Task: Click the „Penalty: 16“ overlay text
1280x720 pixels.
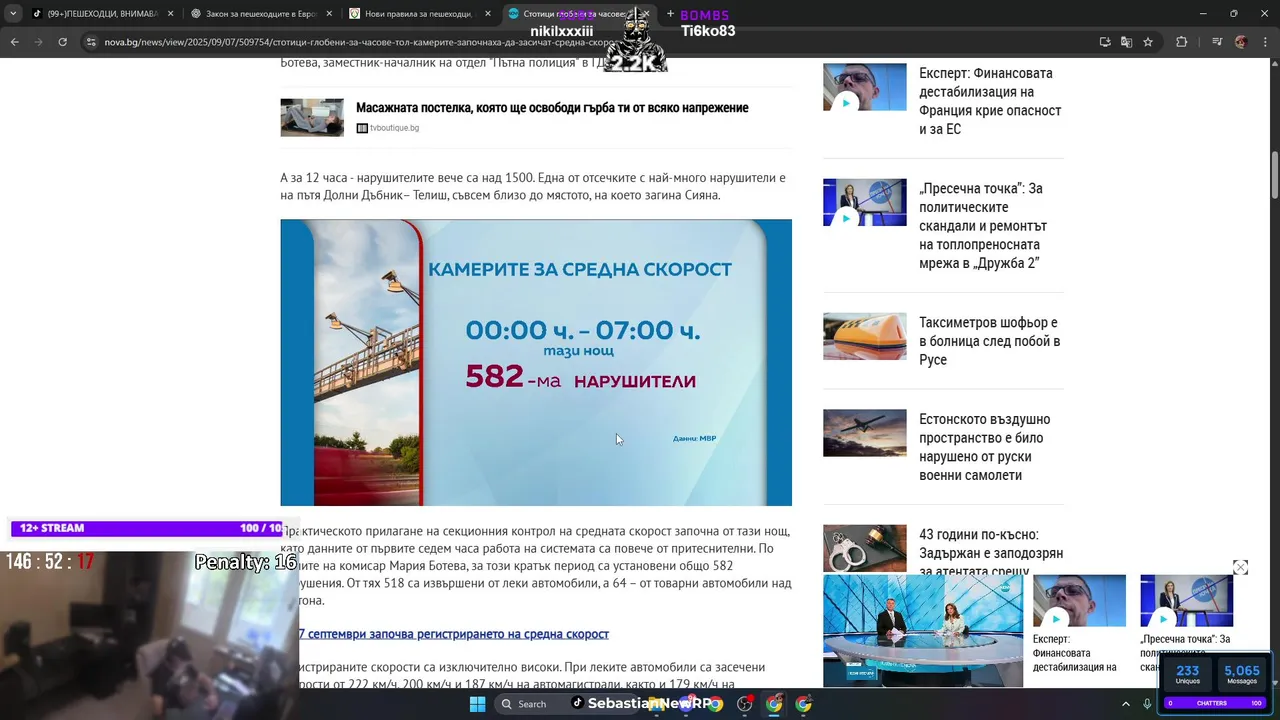Action: tap(246, 562)
